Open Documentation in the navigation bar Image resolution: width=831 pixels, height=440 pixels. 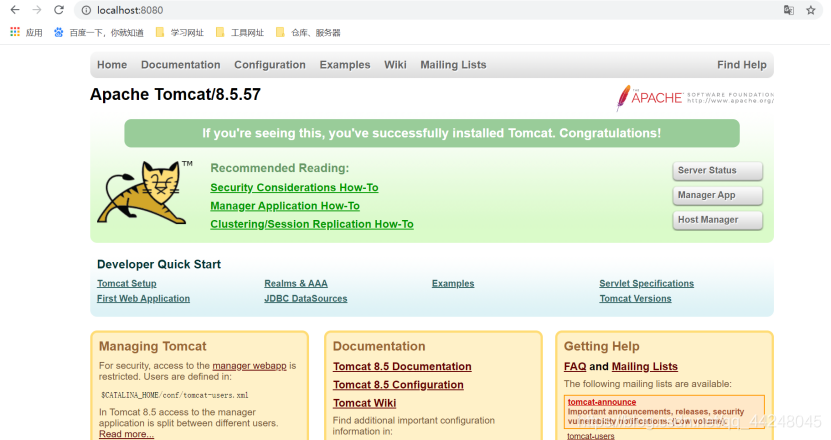[x=181, y=65]
